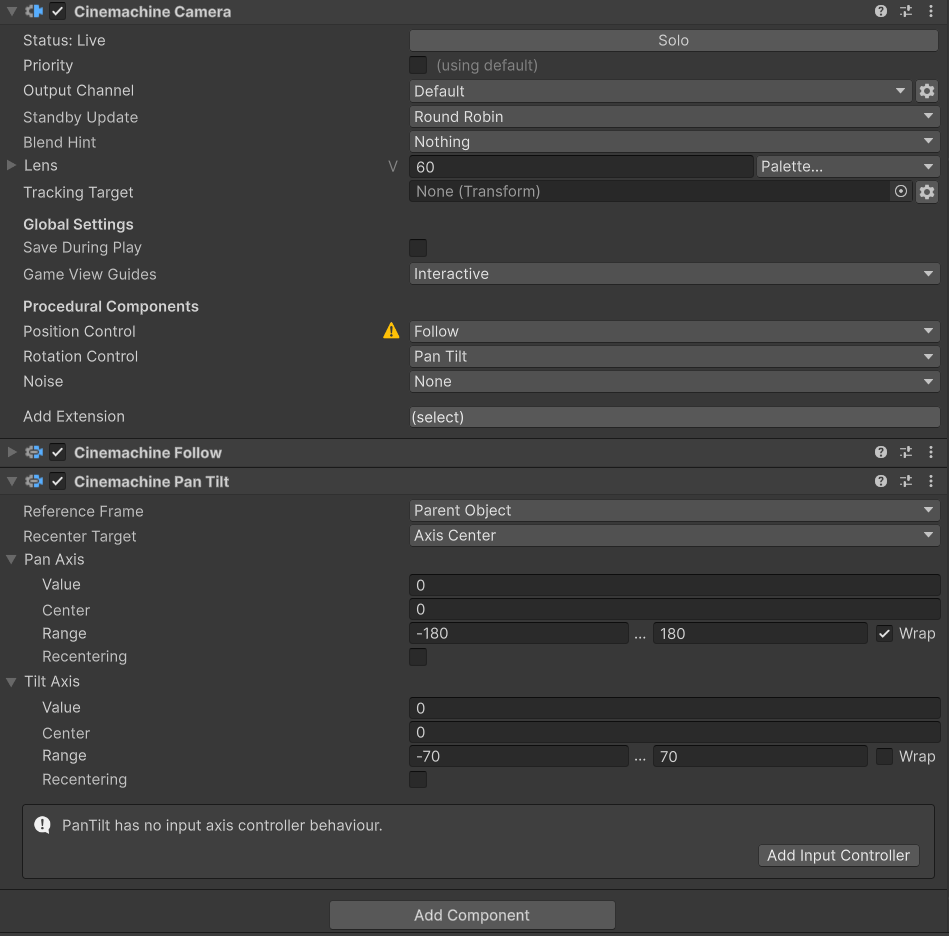
Task: Disable the Cinemachine Pan Tilt component checkbox
Action: (x=57, y=481)
